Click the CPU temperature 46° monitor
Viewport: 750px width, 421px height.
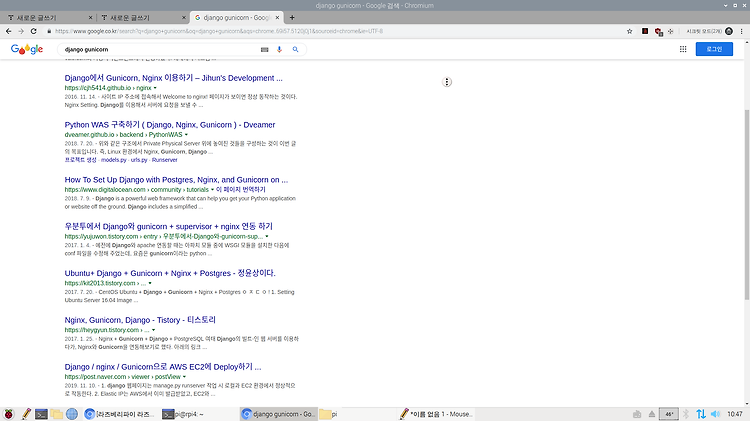669,414
